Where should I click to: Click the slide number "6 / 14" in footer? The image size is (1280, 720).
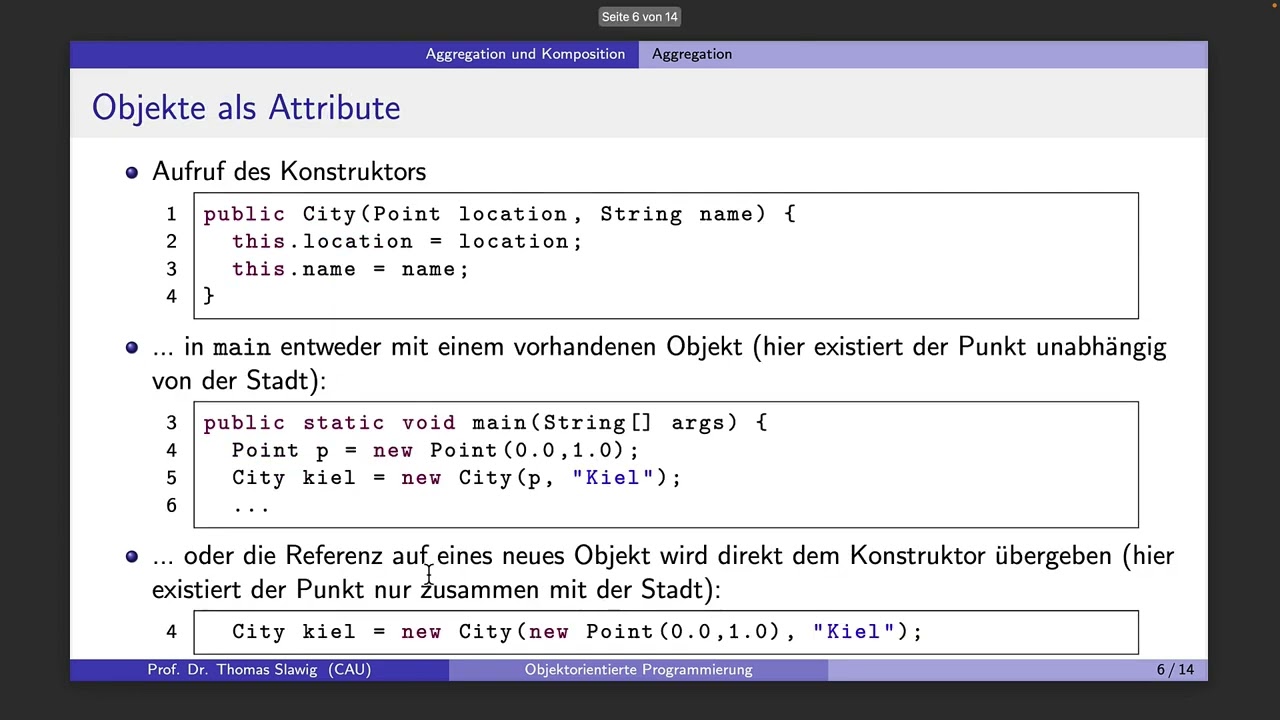point(1175,670)
